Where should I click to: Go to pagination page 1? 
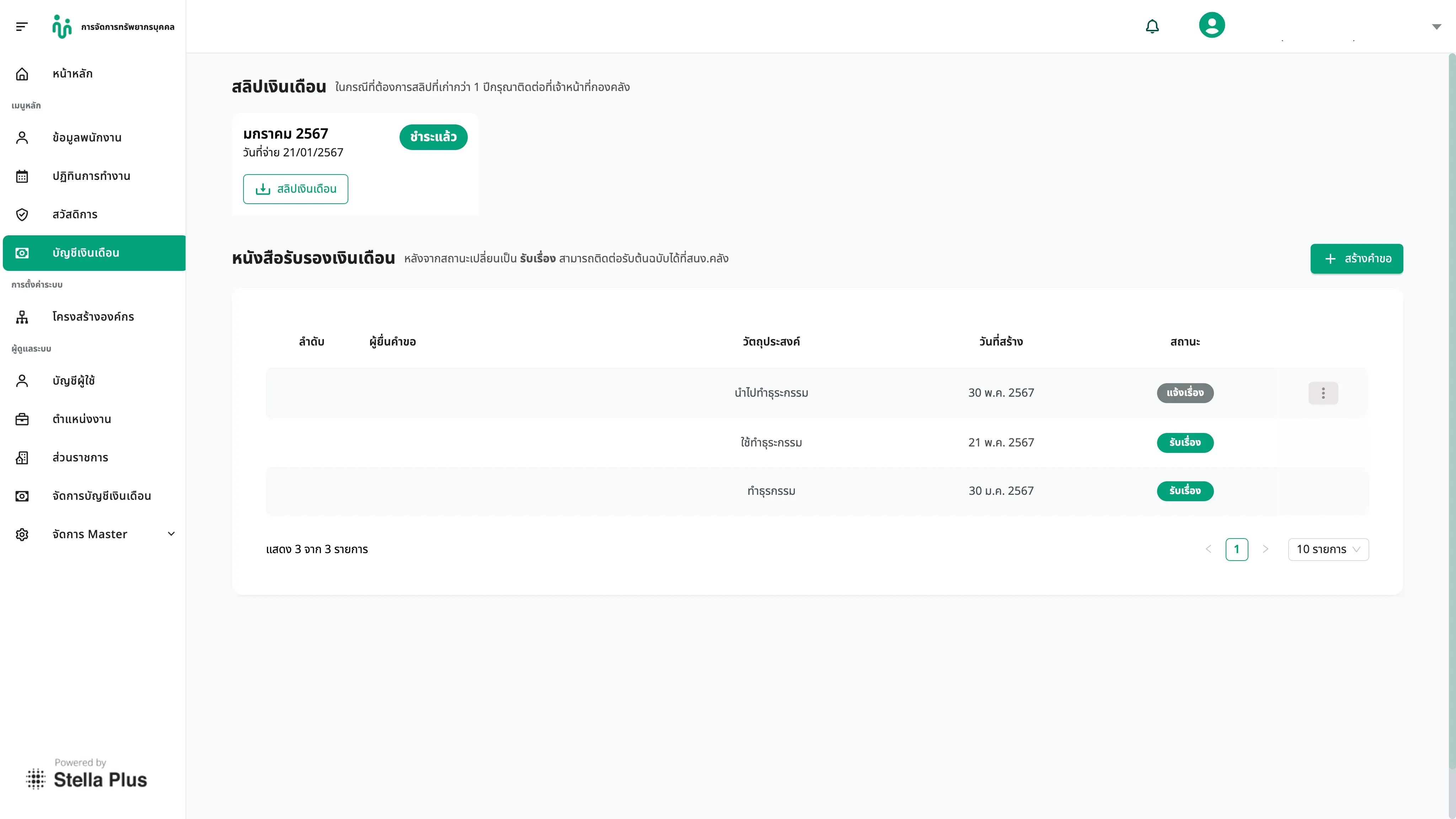click(1236, 550)
